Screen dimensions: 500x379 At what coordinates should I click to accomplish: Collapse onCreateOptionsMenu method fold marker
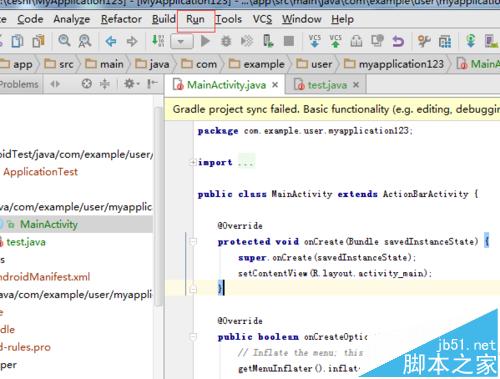click(193, 337)
